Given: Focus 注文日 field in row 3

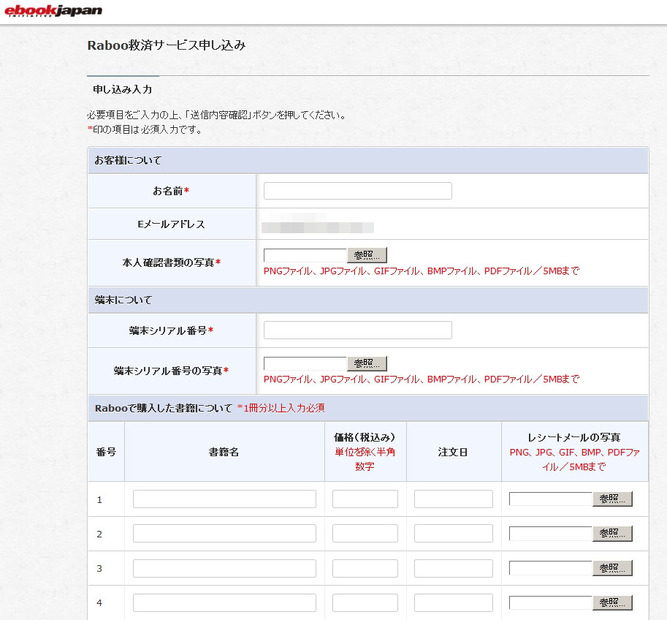Looking at the screenshot, I should 453,568.
